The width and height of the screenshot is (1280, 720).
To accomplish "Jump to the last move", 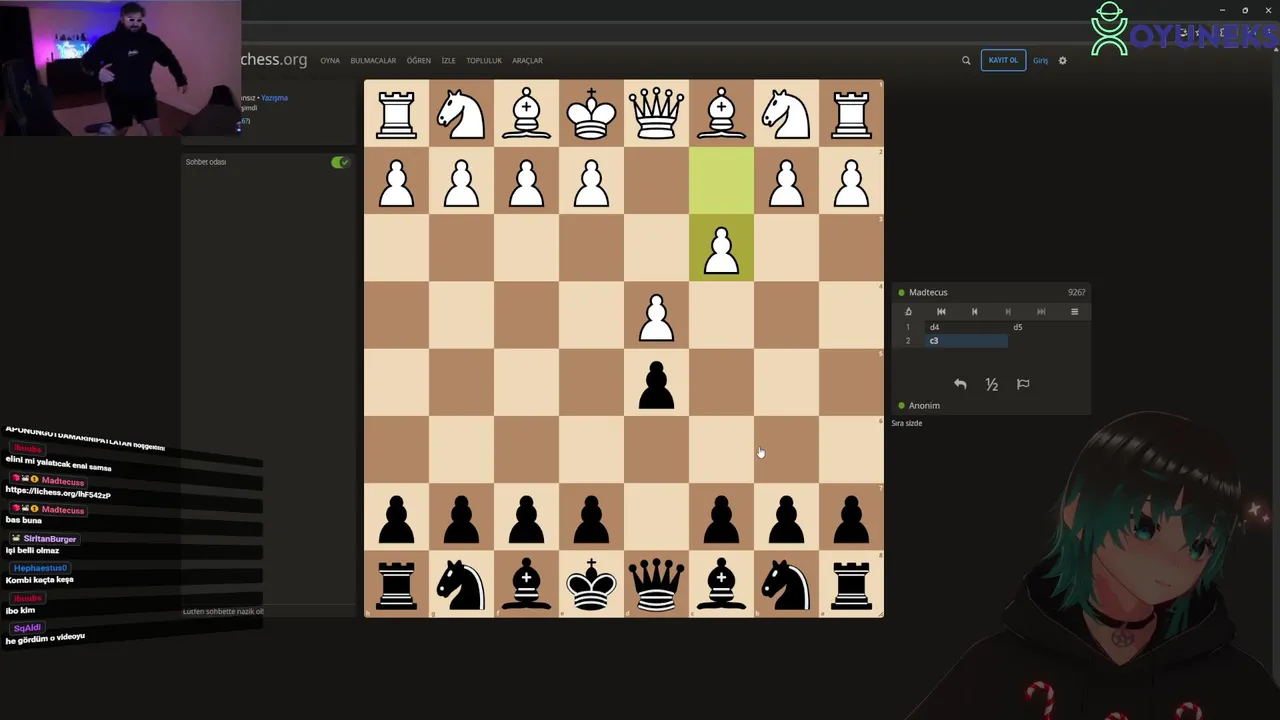I will [x=1041, y=312].
